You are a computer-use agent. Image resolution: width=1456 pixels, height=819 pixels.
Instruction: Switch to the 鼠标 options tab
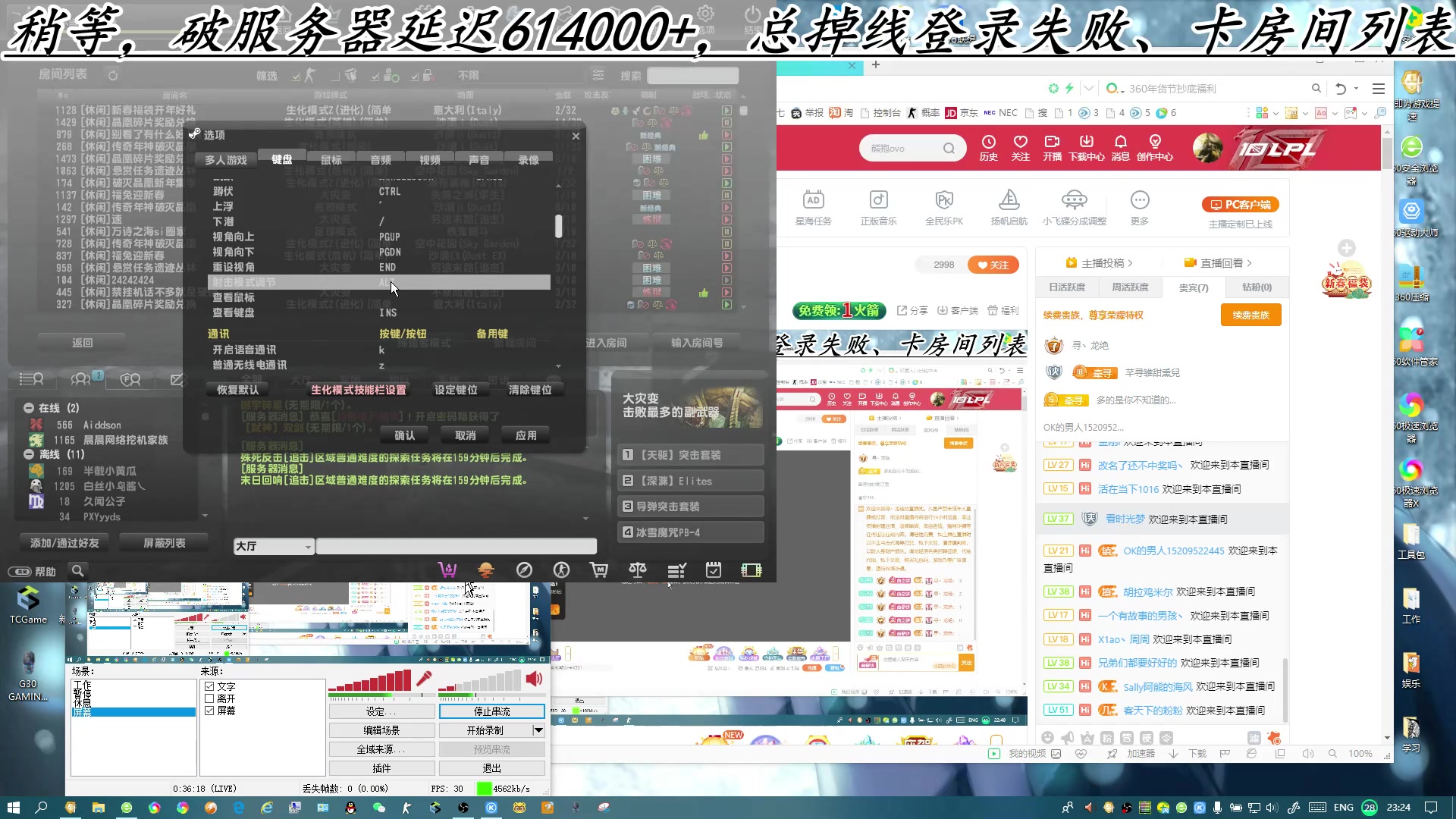tap(331, 160)
